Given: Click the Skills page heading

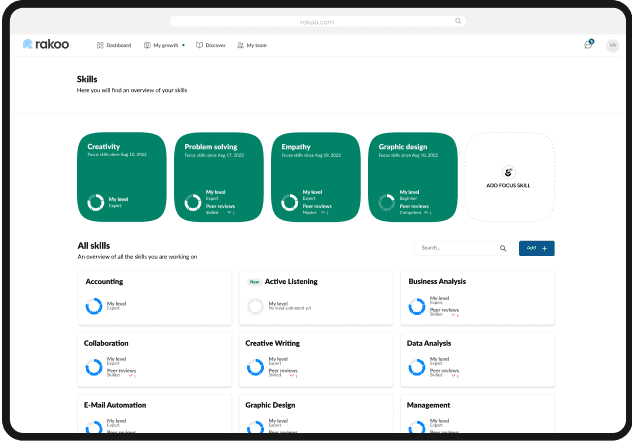Looking at the screenshot, I should pyautogui.click(x=87, y=79).
